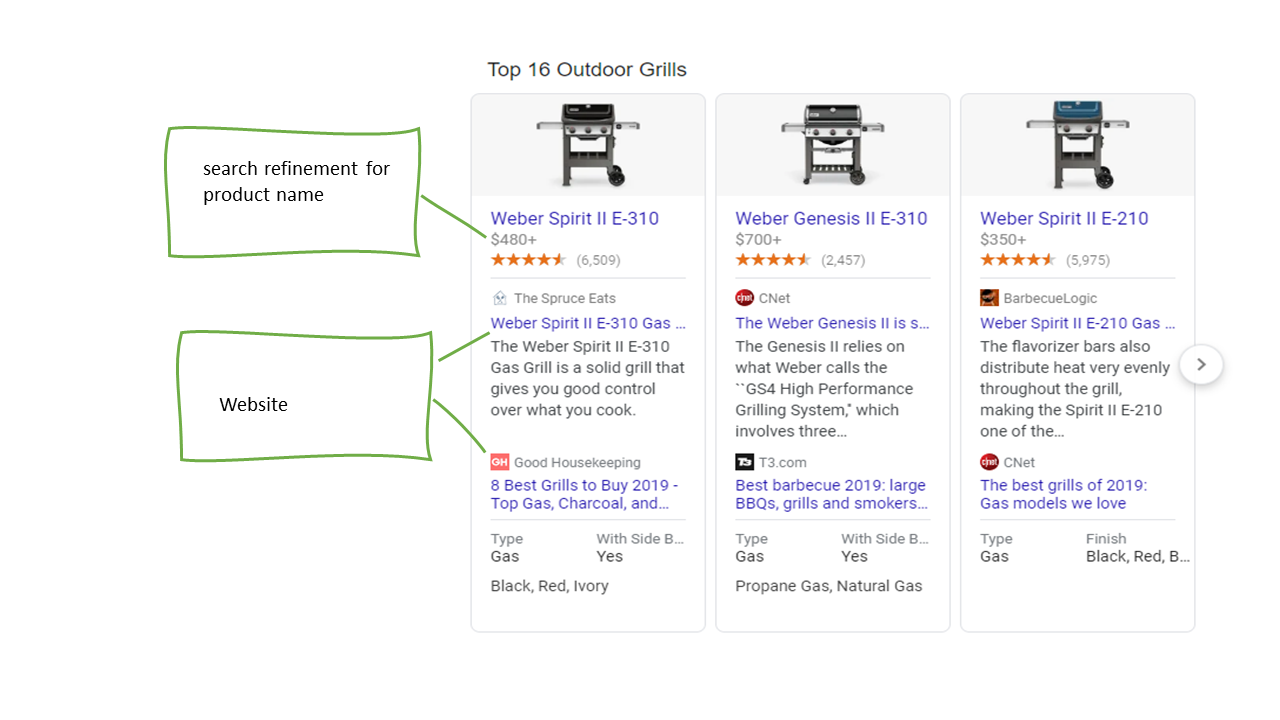Click the BarbecueLogic site icon

pos(989,298)
